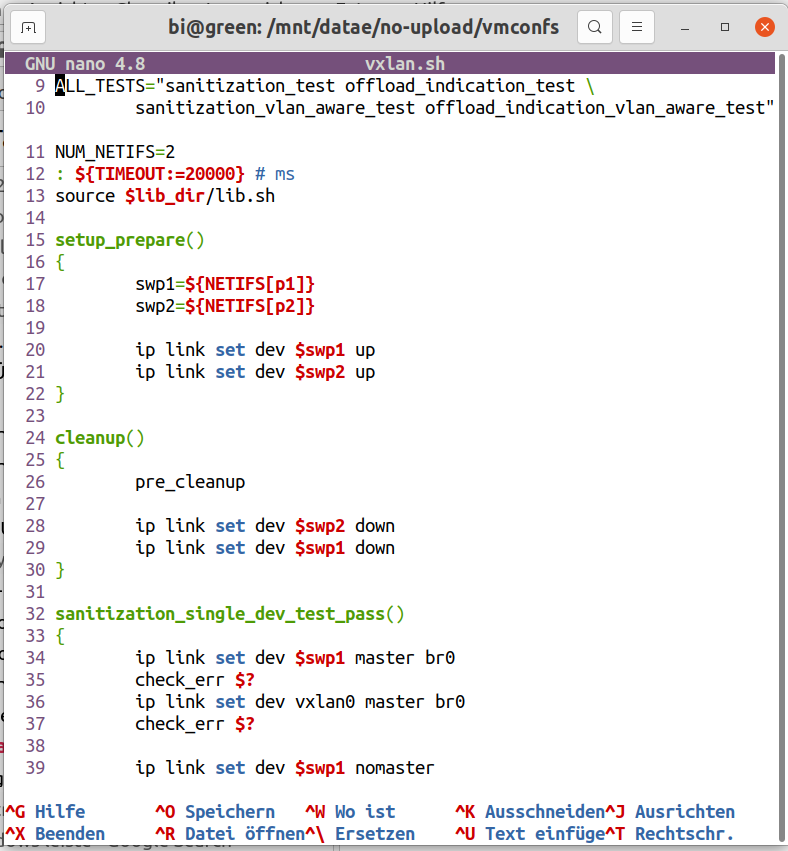Click the ^K Ausschneiden shortcut
The width and height of the screenshot is (788, 851).
530,812
